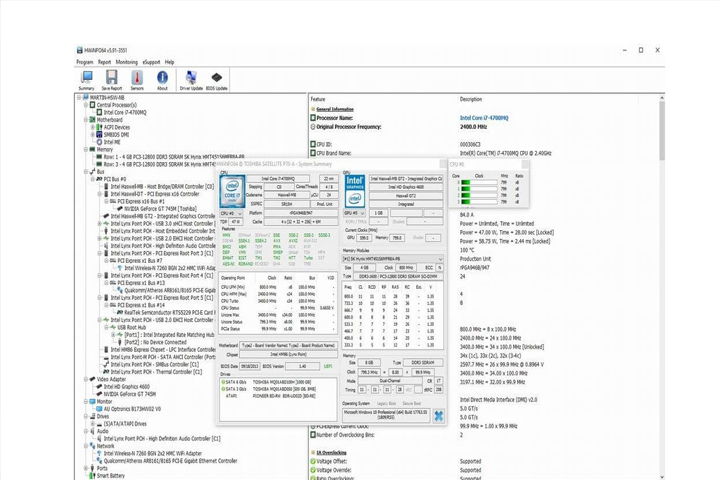Screen dimensions: 720x480
Task: Click the BIOS Update chip icon
Action: point(216,80)
